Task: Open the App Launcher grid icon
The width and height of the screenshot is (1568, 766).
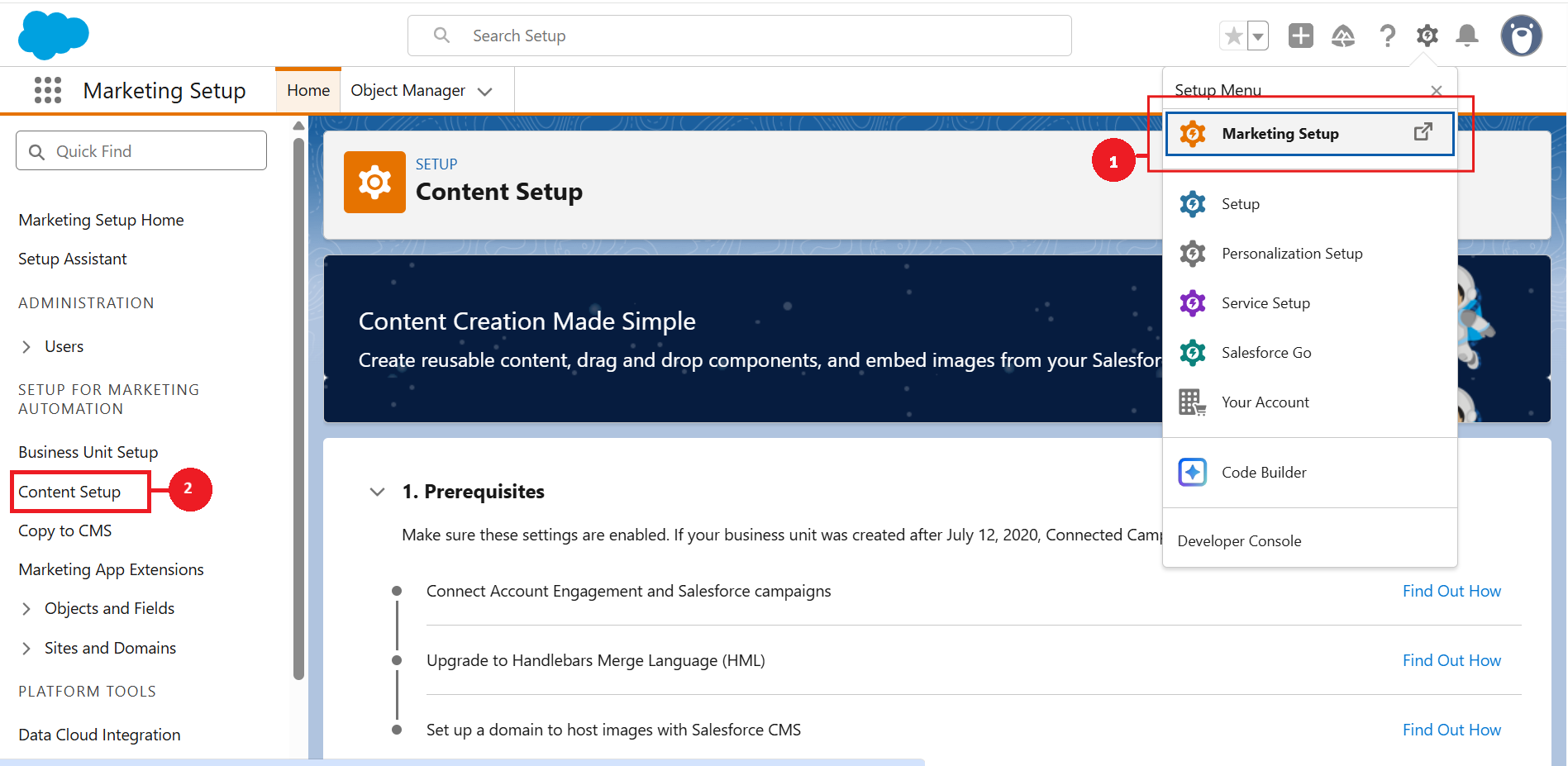Action: (x=48, y=90)
